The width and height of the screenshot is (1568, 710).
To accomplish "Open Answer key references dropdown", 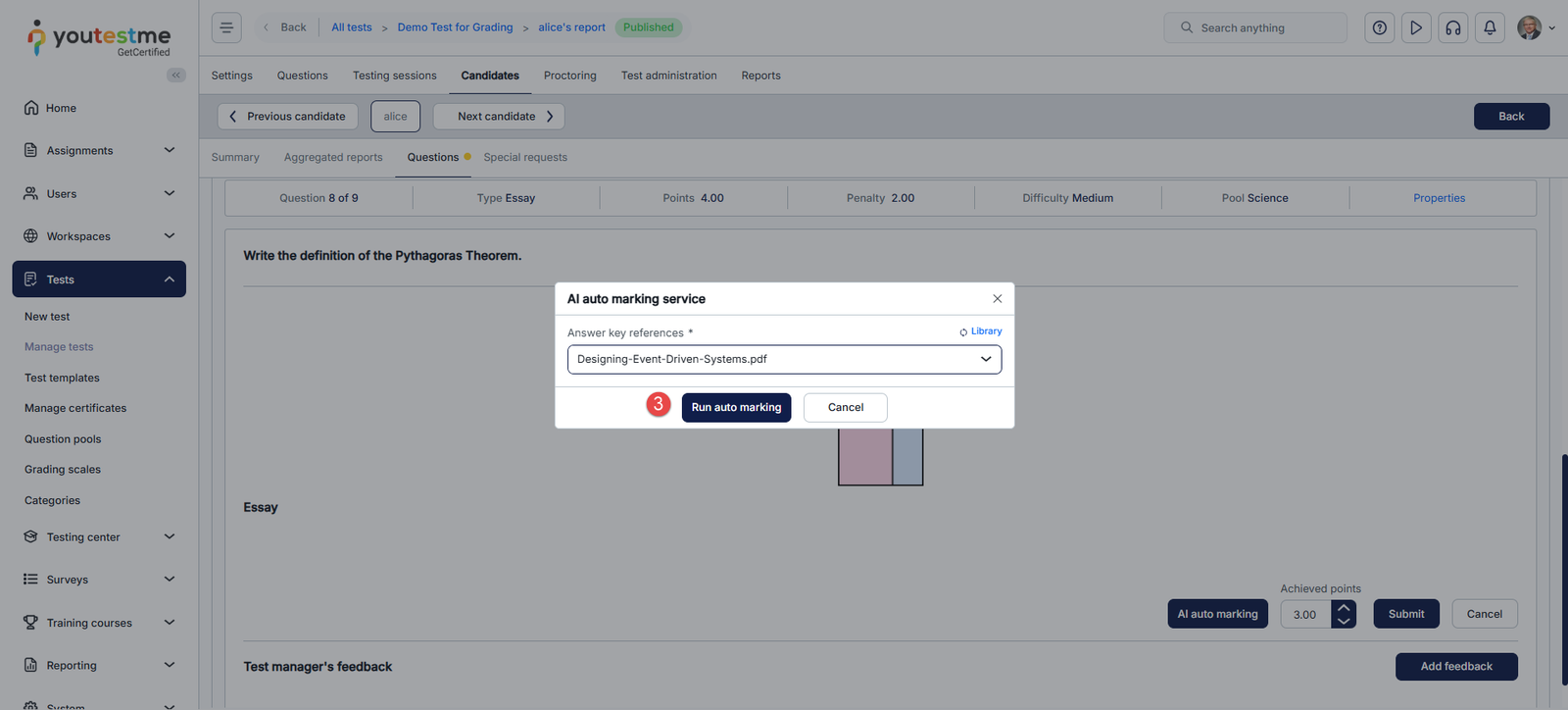I will (784, 359).
